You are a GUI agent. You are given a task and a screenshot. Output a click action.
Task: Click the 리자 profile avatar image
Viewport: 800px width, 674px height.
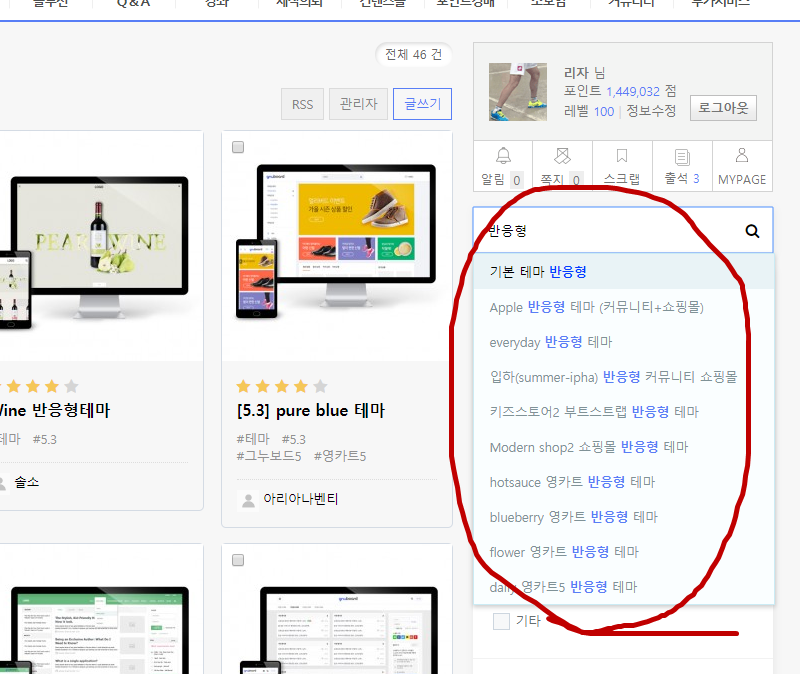pos(518,92)
